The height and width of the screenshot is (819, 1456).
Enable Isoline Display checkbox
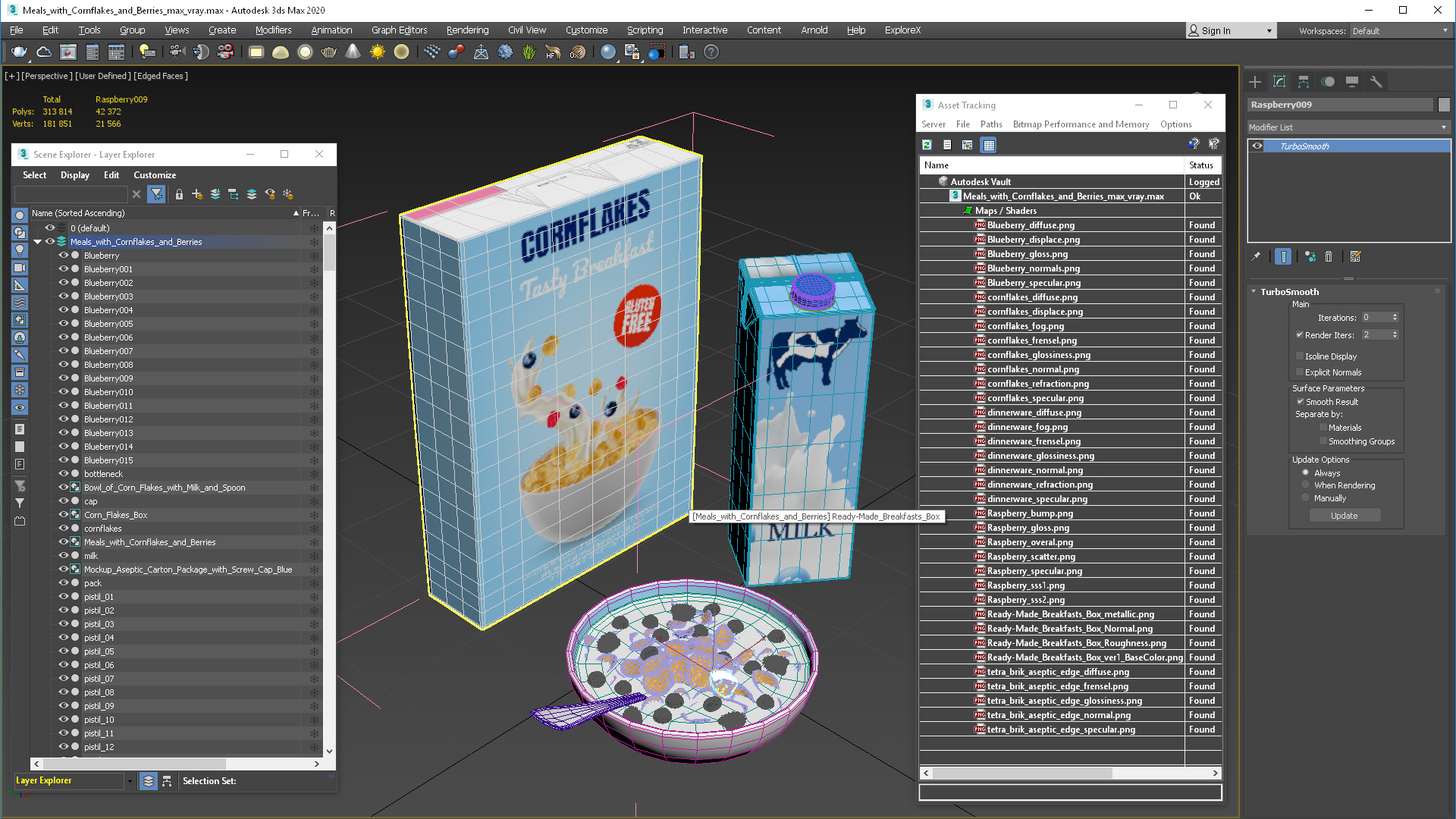click(1300, 356)
